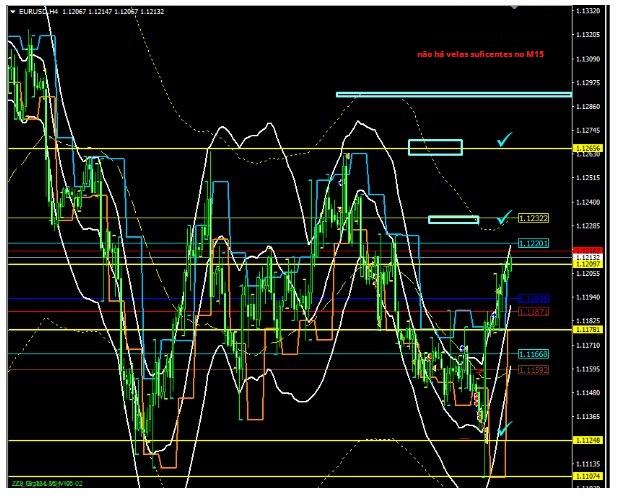Select the small cyan rectangle near 1.12322
This screenshot has width=626, height=501.
(453, 220)
